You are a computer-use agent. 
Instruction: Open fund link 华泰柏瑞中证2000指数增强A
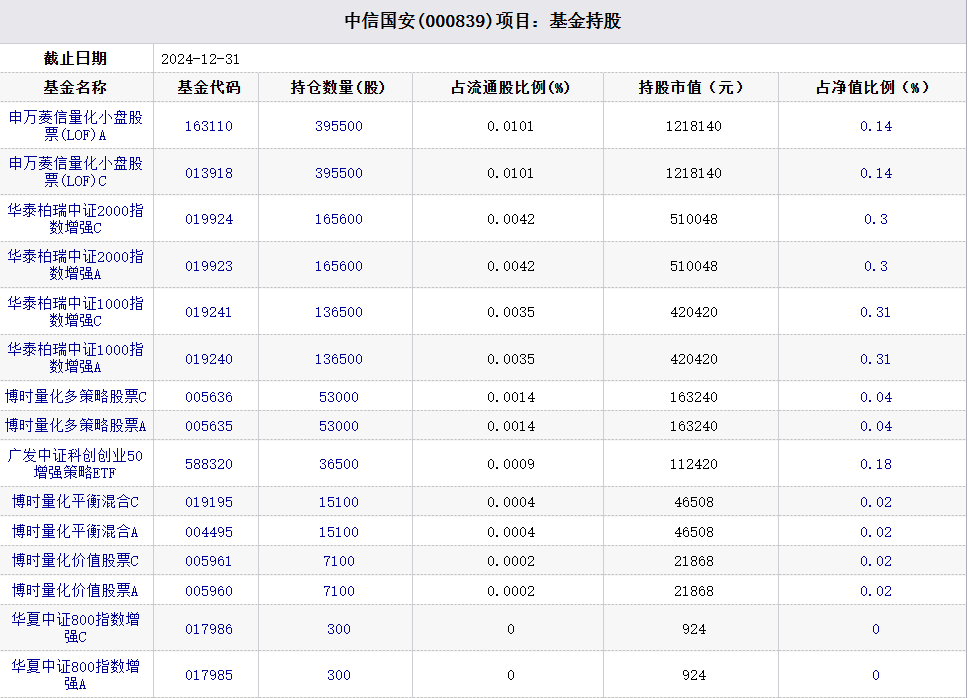click(76, 265)
